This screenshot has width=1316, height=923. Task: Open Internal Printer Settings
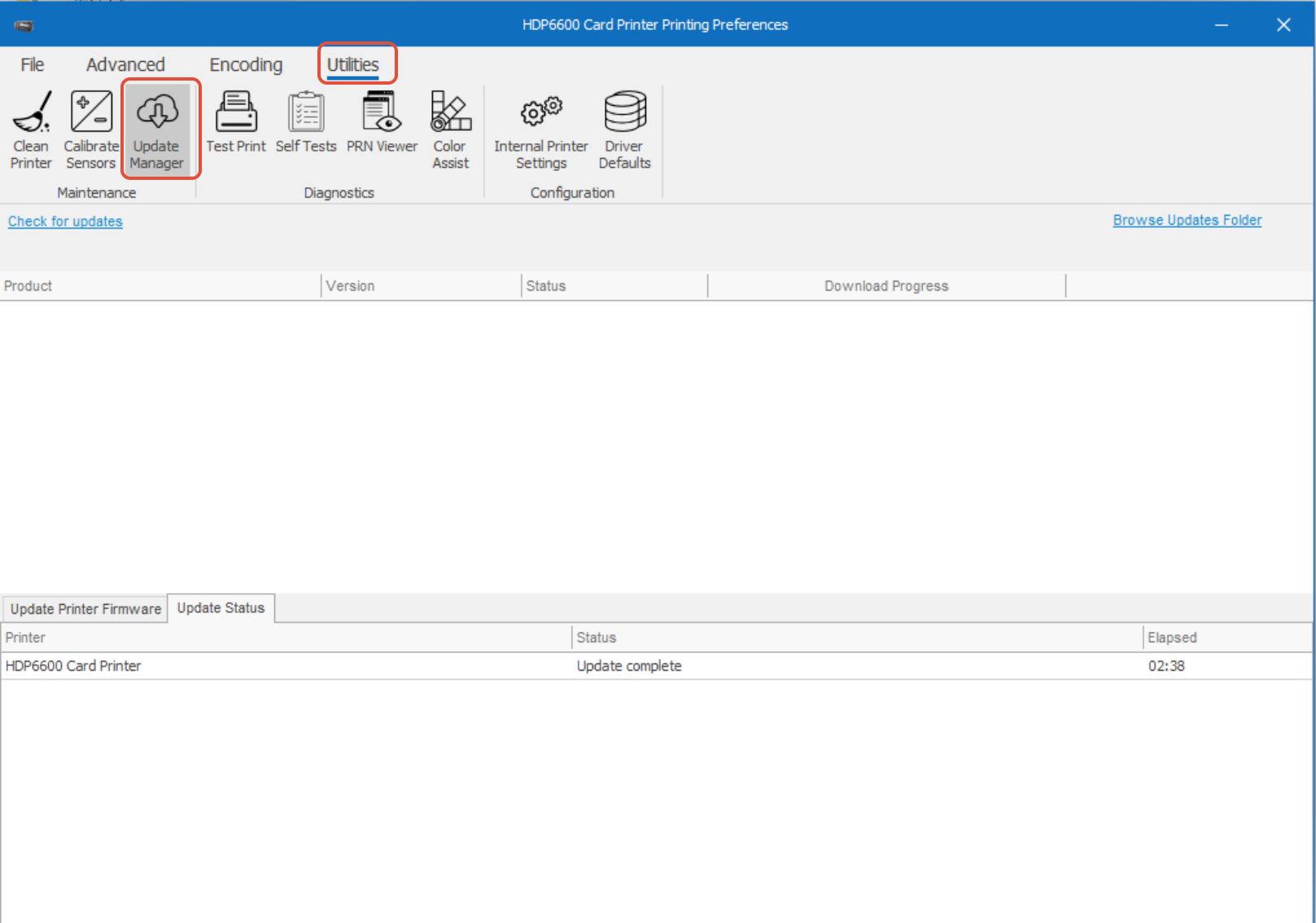[x=541, y=130]
